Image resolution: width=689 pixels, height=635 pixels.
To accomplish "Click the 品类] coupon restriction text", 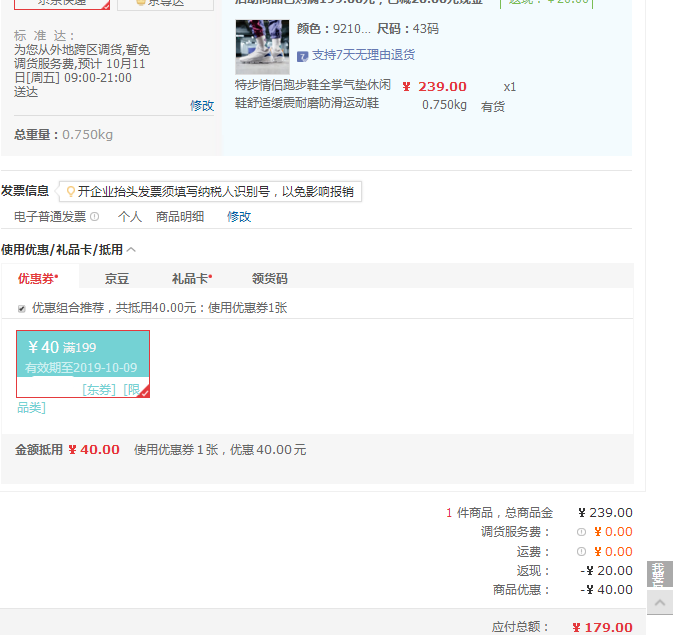I will pos(31,408).
